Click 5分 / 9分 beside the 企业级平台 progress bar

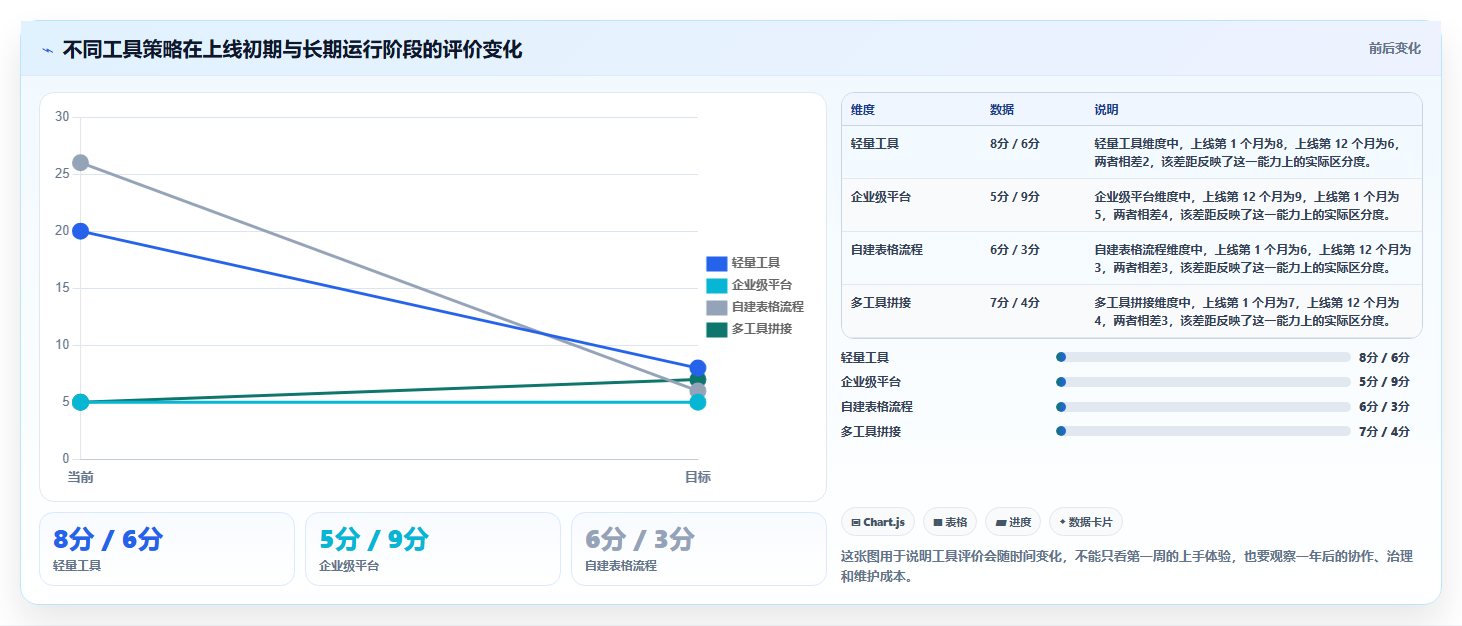tap(1385, 382)
